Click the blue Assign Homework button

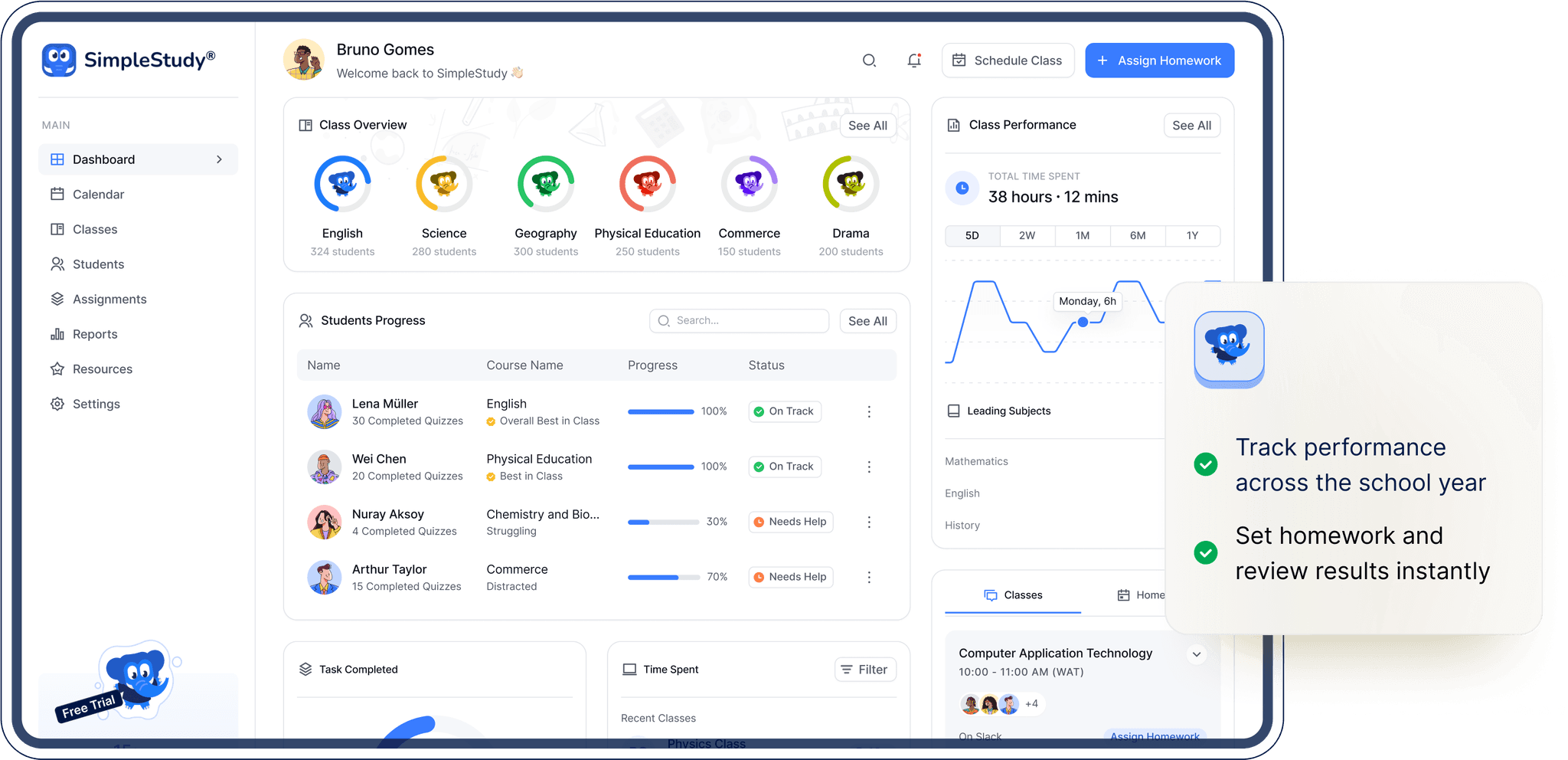[1159, 61]
